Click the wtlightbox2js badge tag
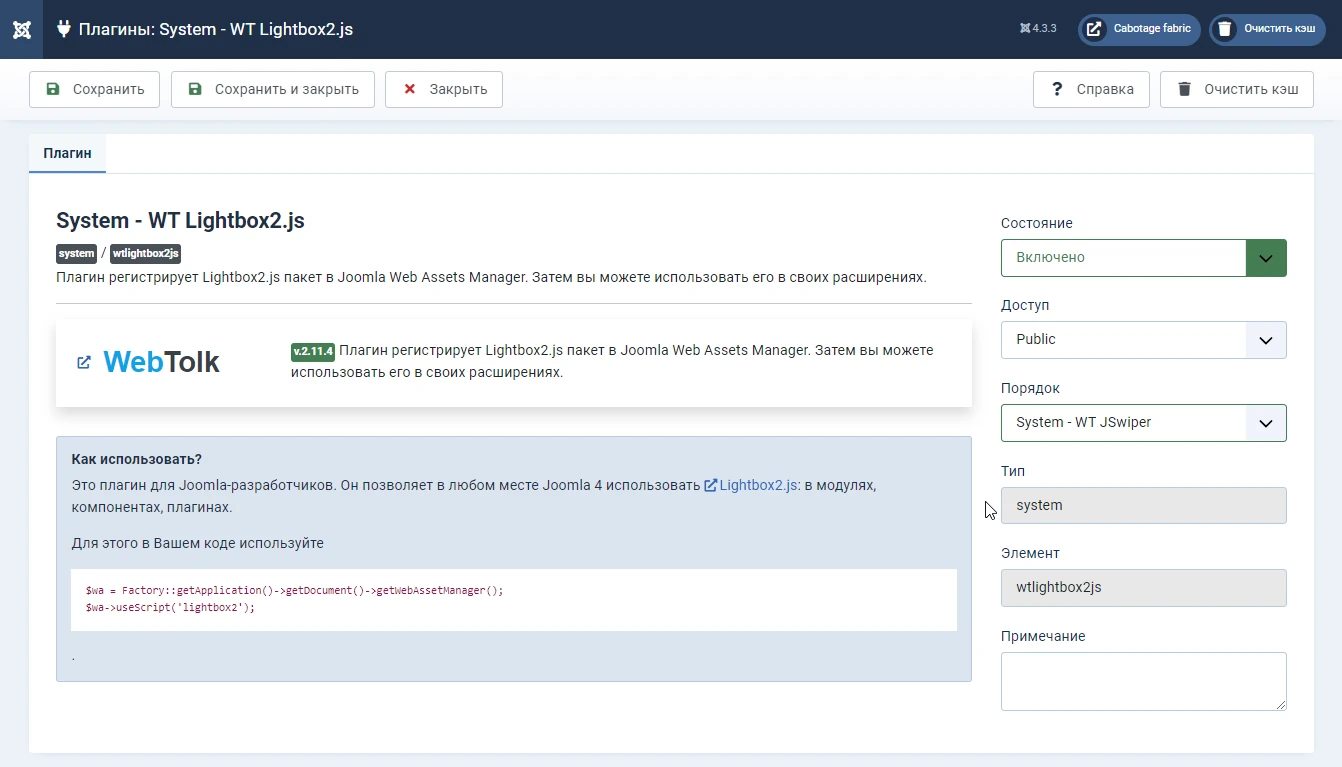Viewport: 1342px width, 767px height. coord(145,254)
